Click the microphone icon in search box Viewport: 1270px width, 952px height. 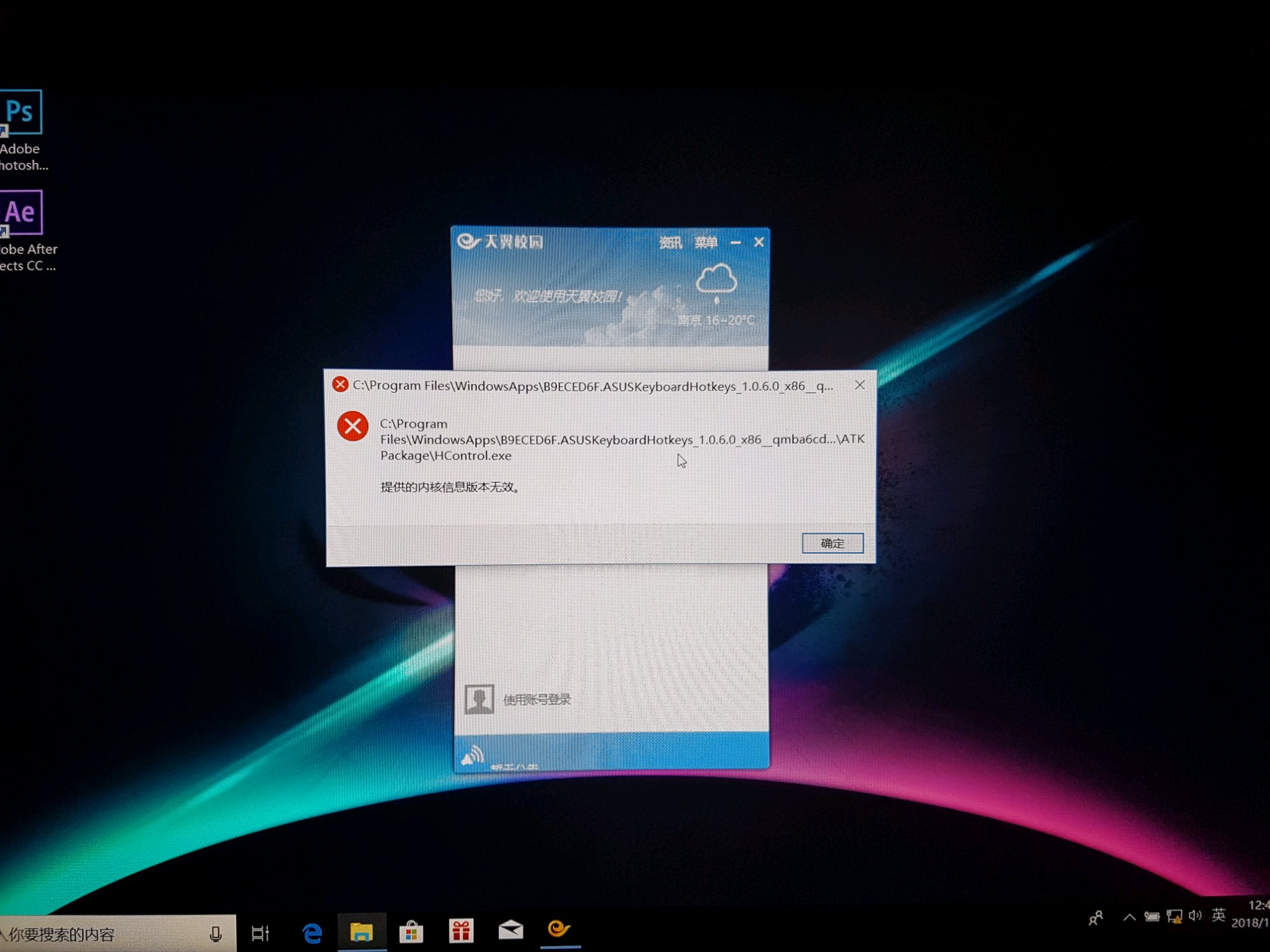point(216,934)
